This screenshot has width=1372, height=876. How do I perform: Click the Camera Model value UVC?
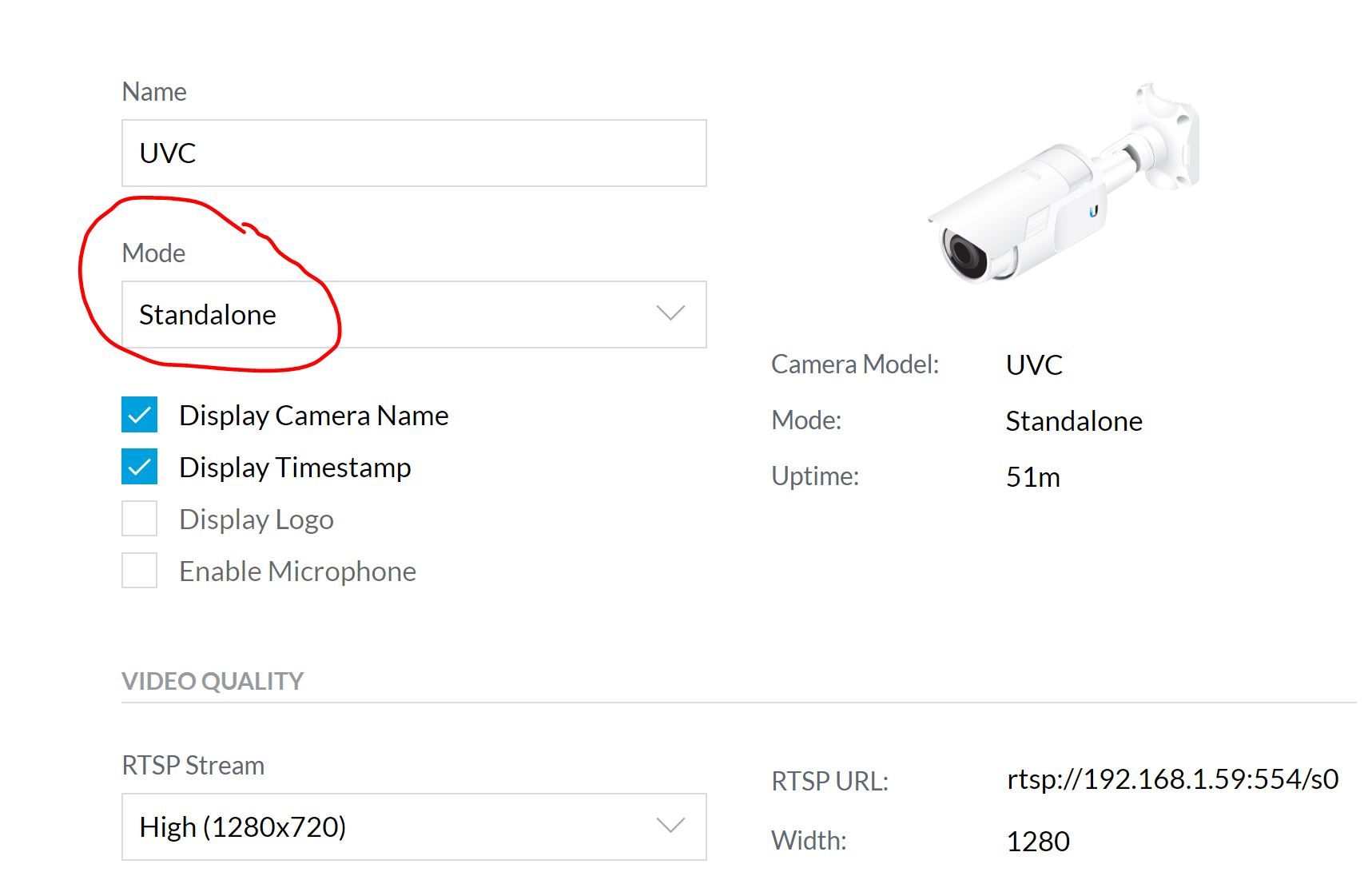(x=1034, y=365)
